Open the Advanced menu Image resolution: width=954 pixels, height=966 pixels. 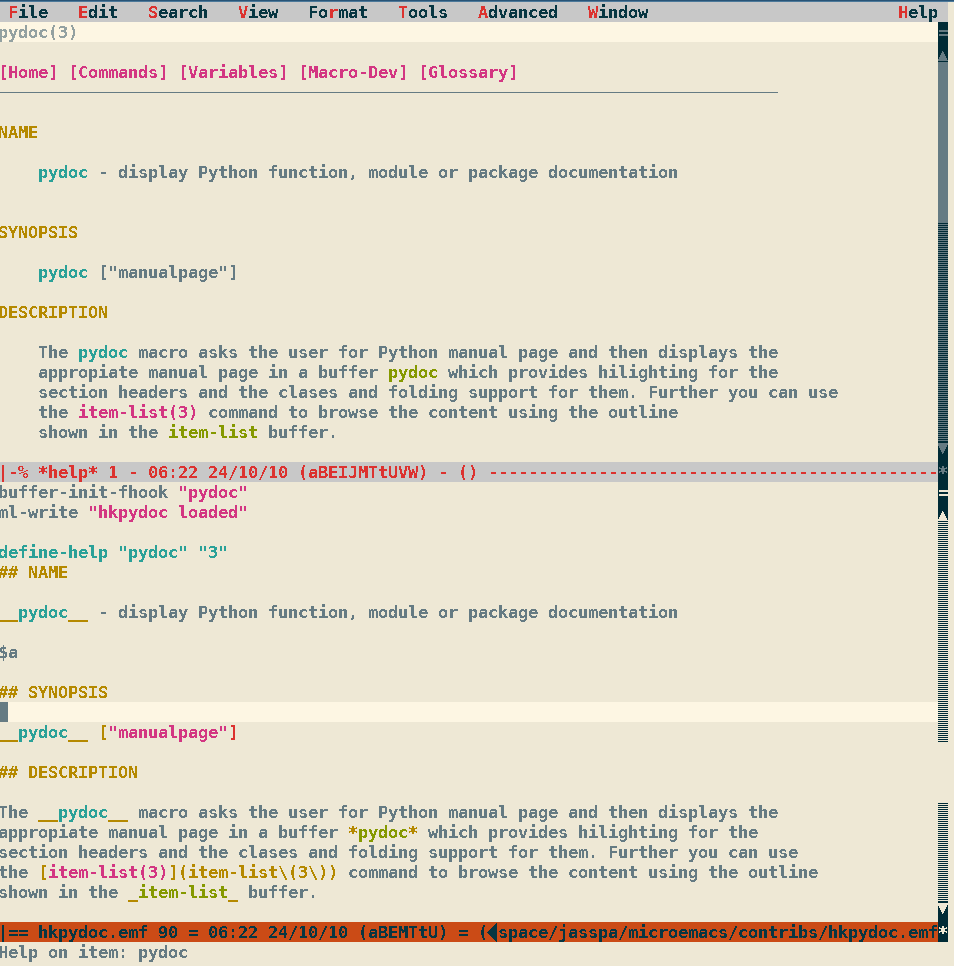[x=517, y=12]
